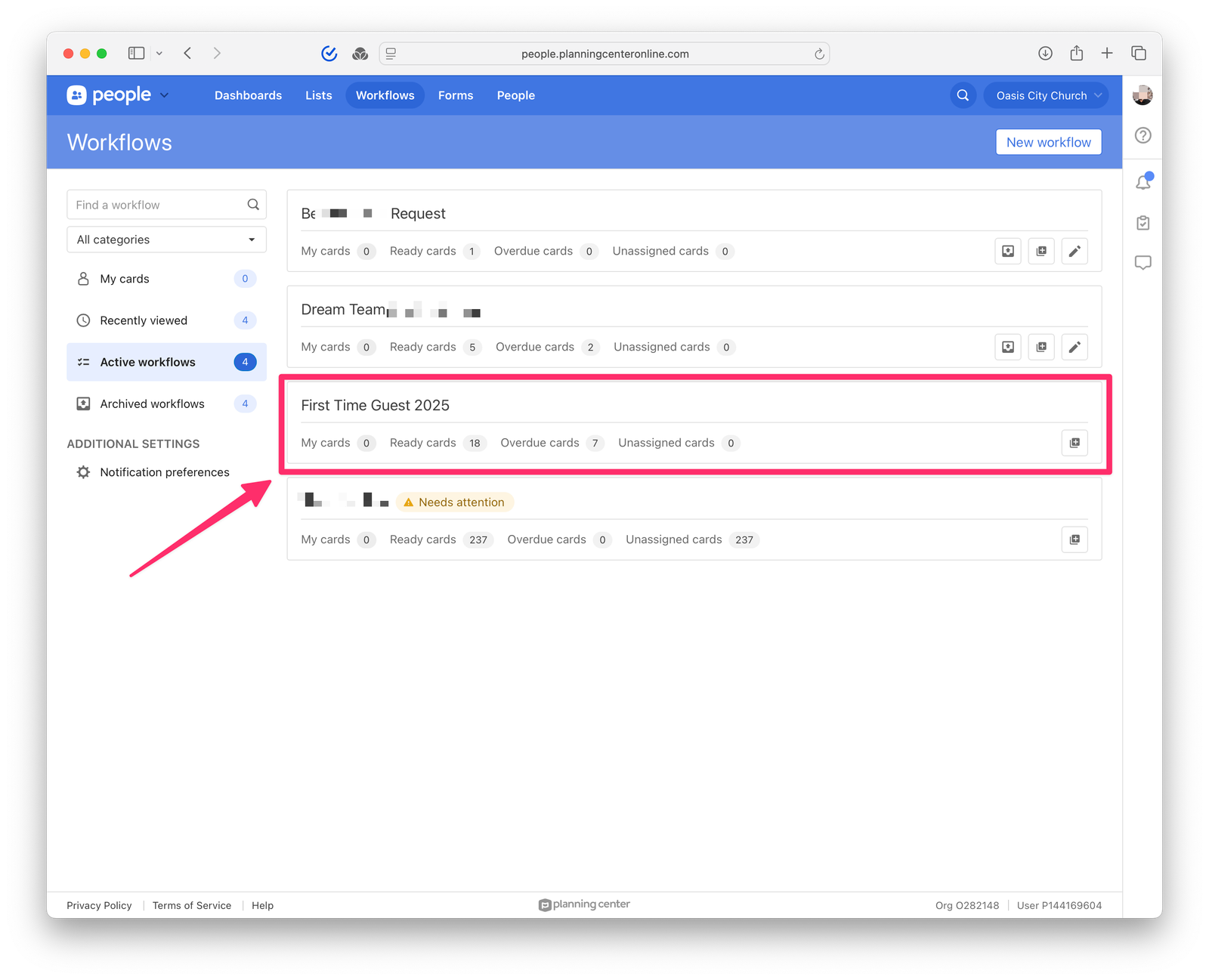This screenshot has height=980, width=1209.
Task: Show Recently viewed workflows
Action: (x=144, y=320)
